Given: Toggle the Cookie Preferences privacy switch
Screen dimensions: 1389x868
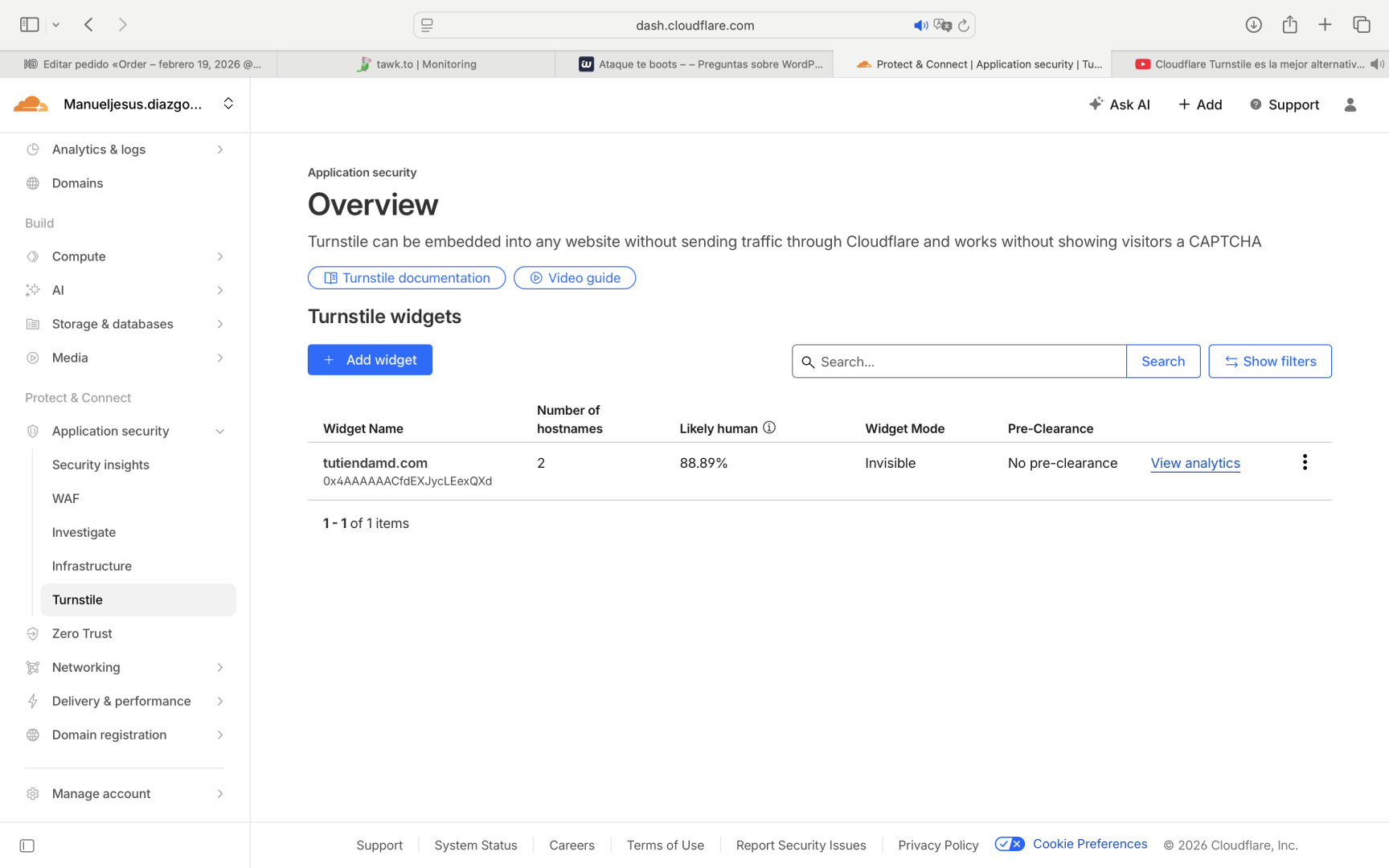Looking at the screenshot, I should click(x=1009, y=844).
